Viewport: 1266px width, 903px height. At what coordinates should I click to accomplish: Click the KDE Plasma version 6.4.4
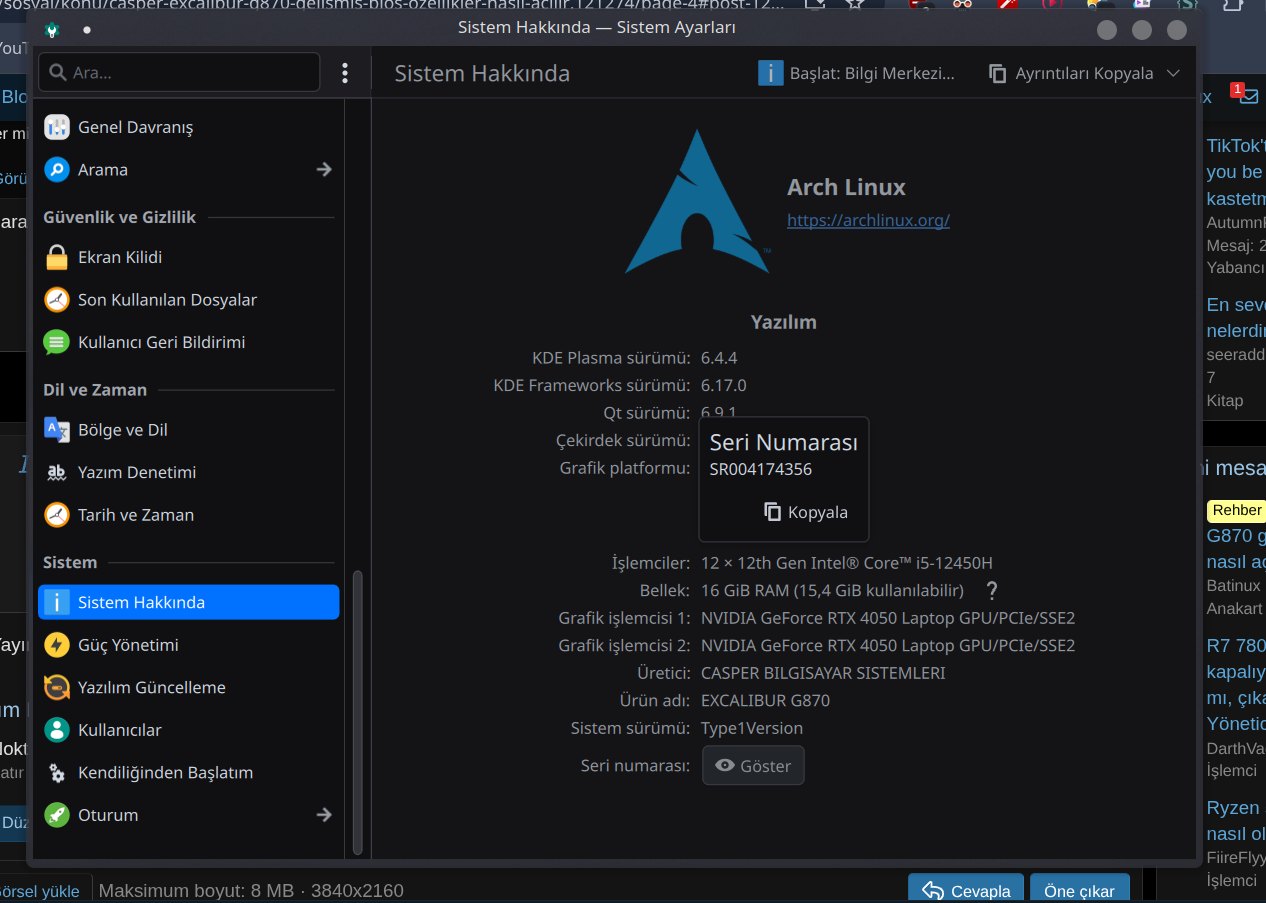click(719, 358)
